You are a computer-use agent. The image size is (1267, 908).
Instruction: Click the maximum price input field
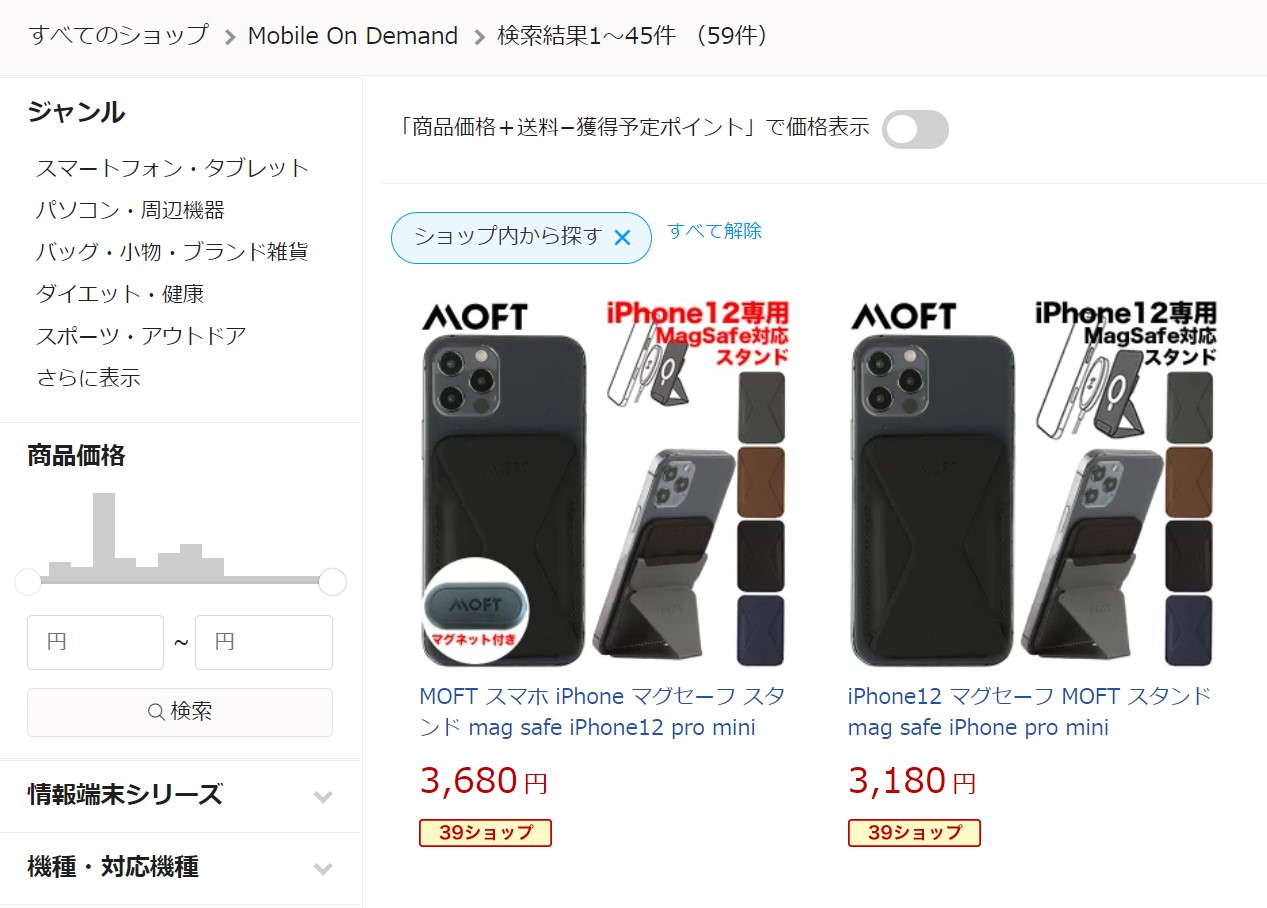(x=264, y=642)
